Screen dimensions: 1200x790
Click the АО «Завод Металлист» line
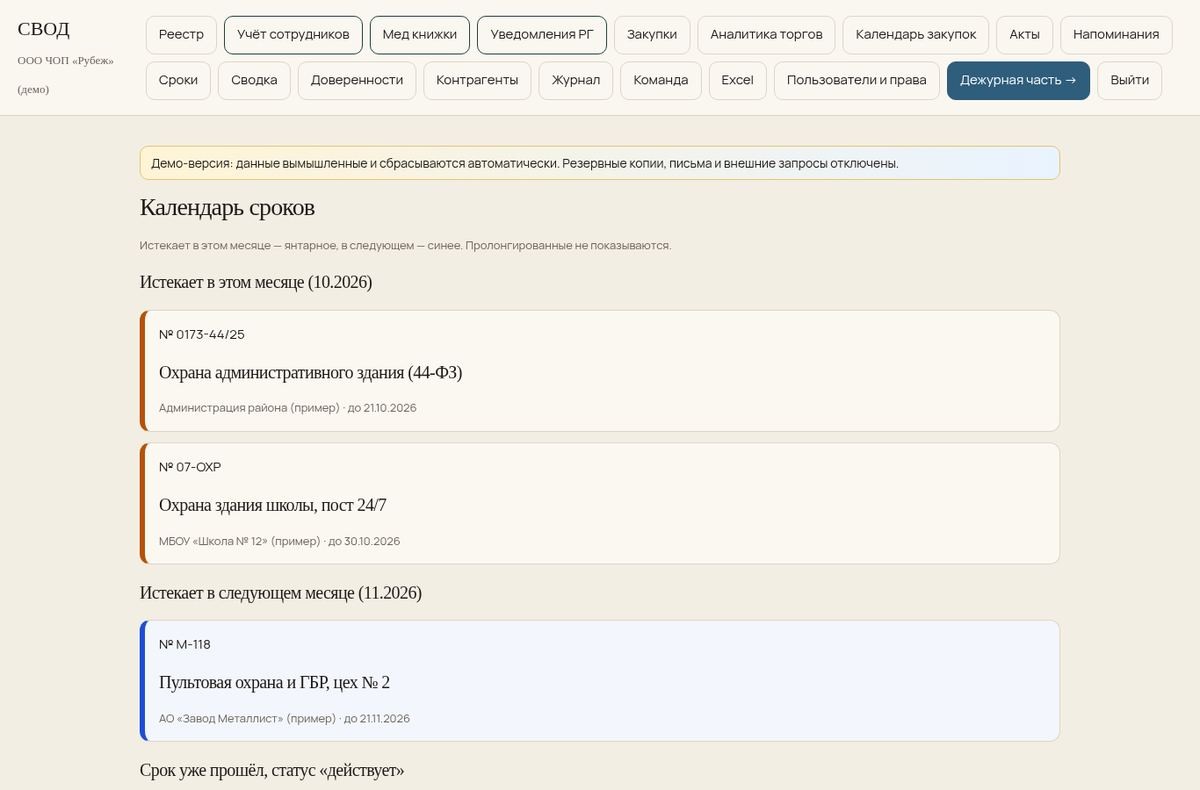pos(284,718)
